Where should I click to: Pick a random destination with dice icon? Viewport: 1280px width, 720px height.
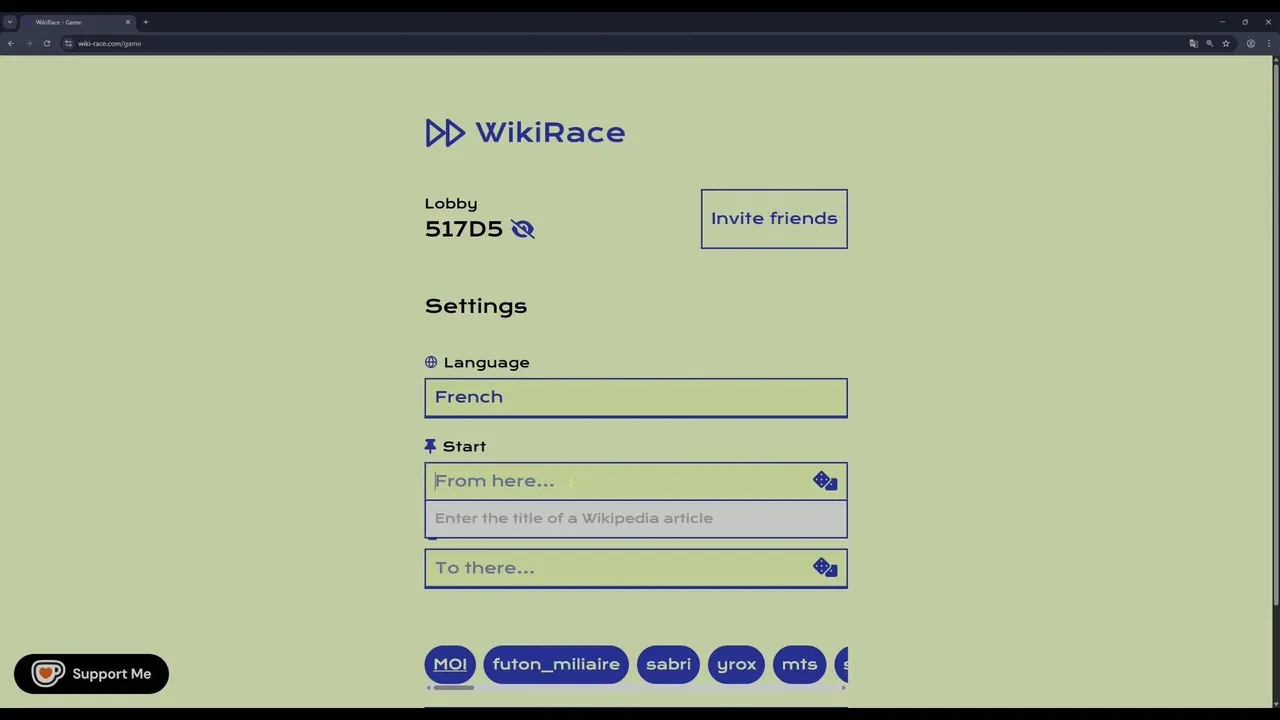pos(825,568)
